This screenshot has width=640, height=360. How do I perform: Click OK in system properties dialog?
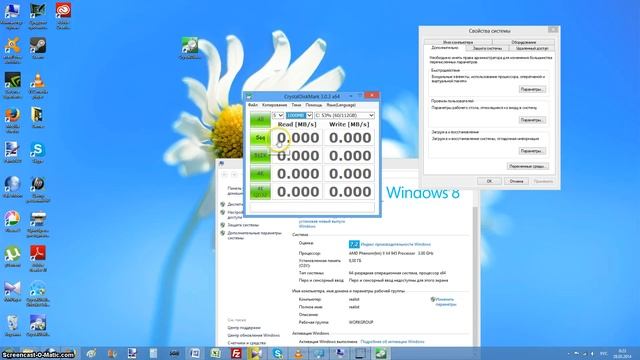tap(489, 181)
